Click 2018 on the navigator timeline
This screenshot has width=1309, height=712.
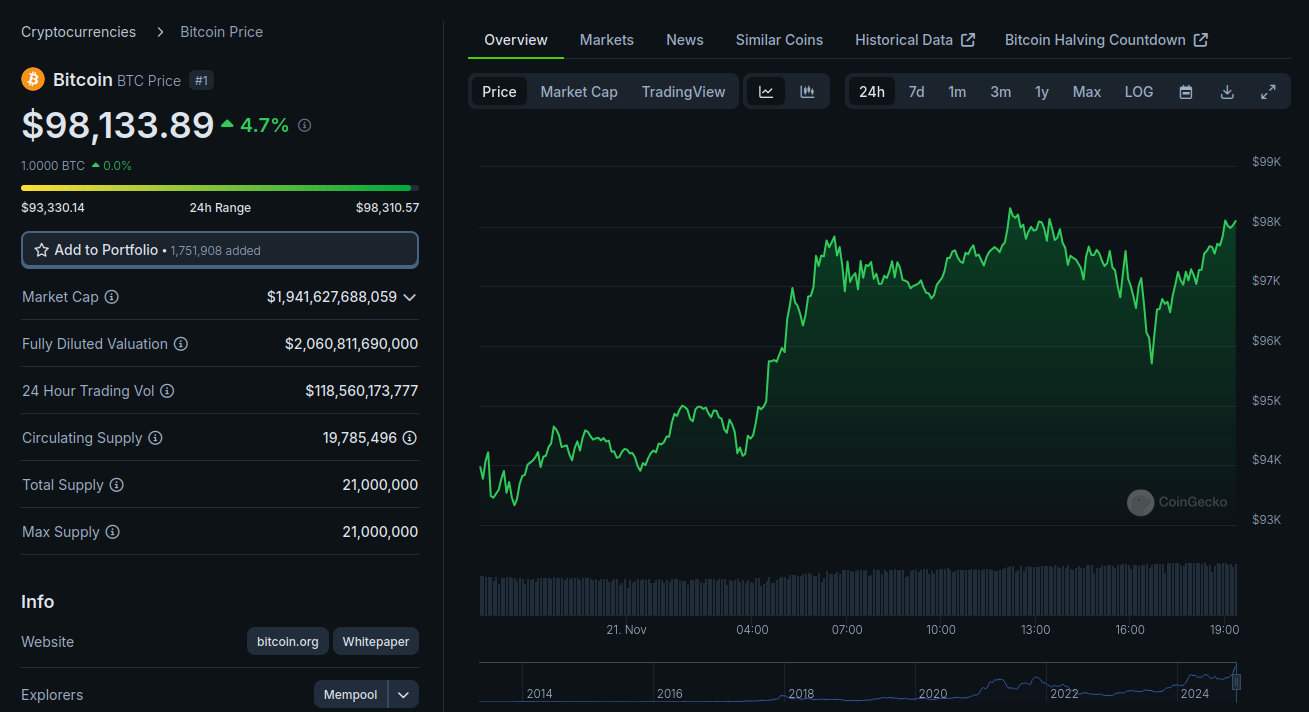click(801, 693)
